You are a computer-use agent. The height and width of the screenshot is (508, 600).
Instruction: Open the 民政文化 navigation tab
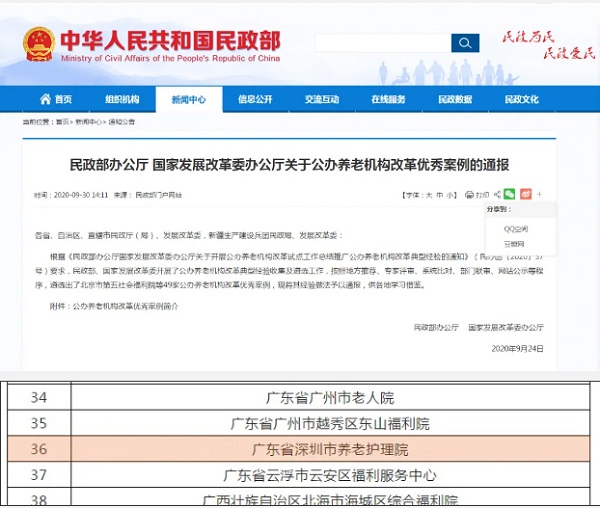pos(522,99)
